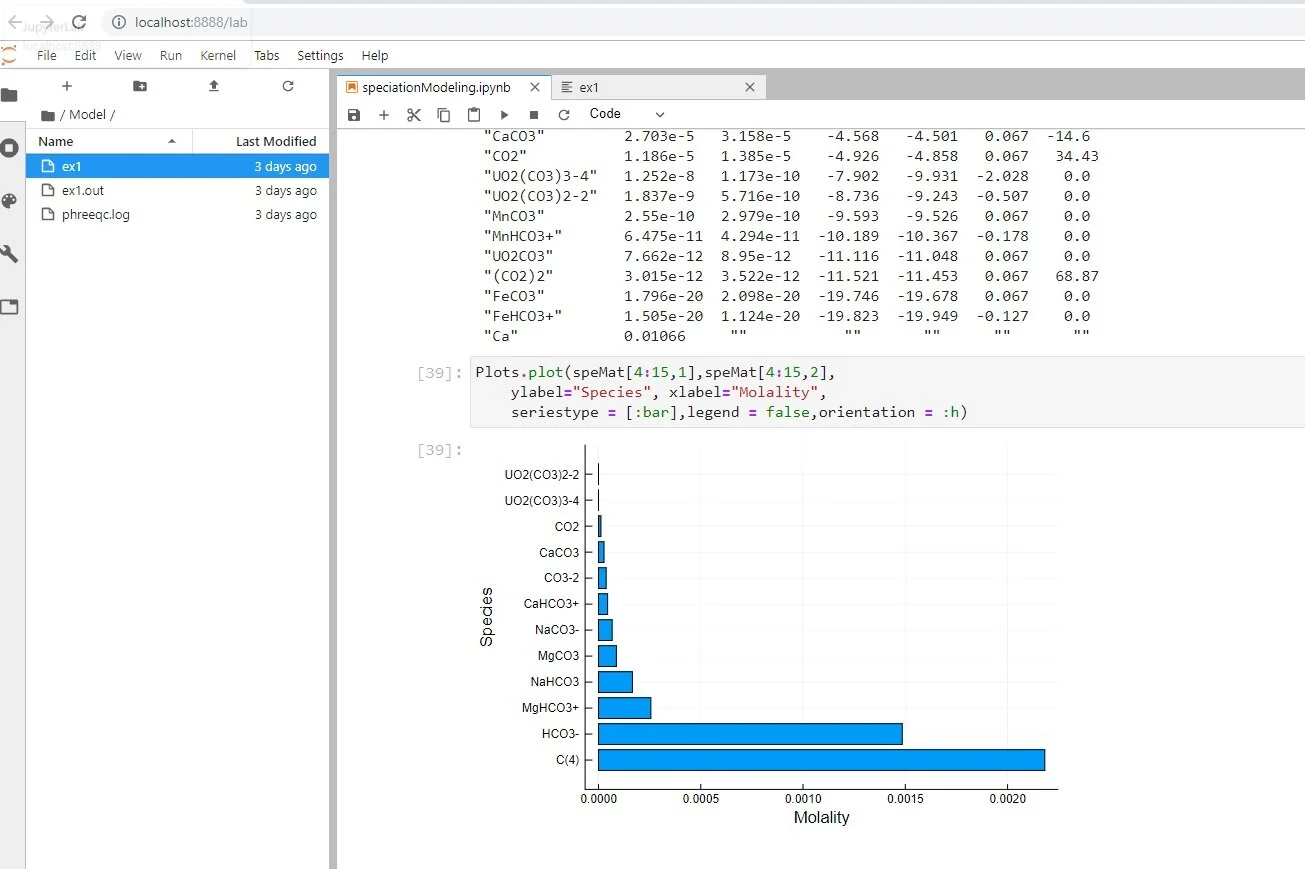This screenshot has width=1305, height=869.
Task: Paste cells from the clipboard icon
Action: coord(473,113)
